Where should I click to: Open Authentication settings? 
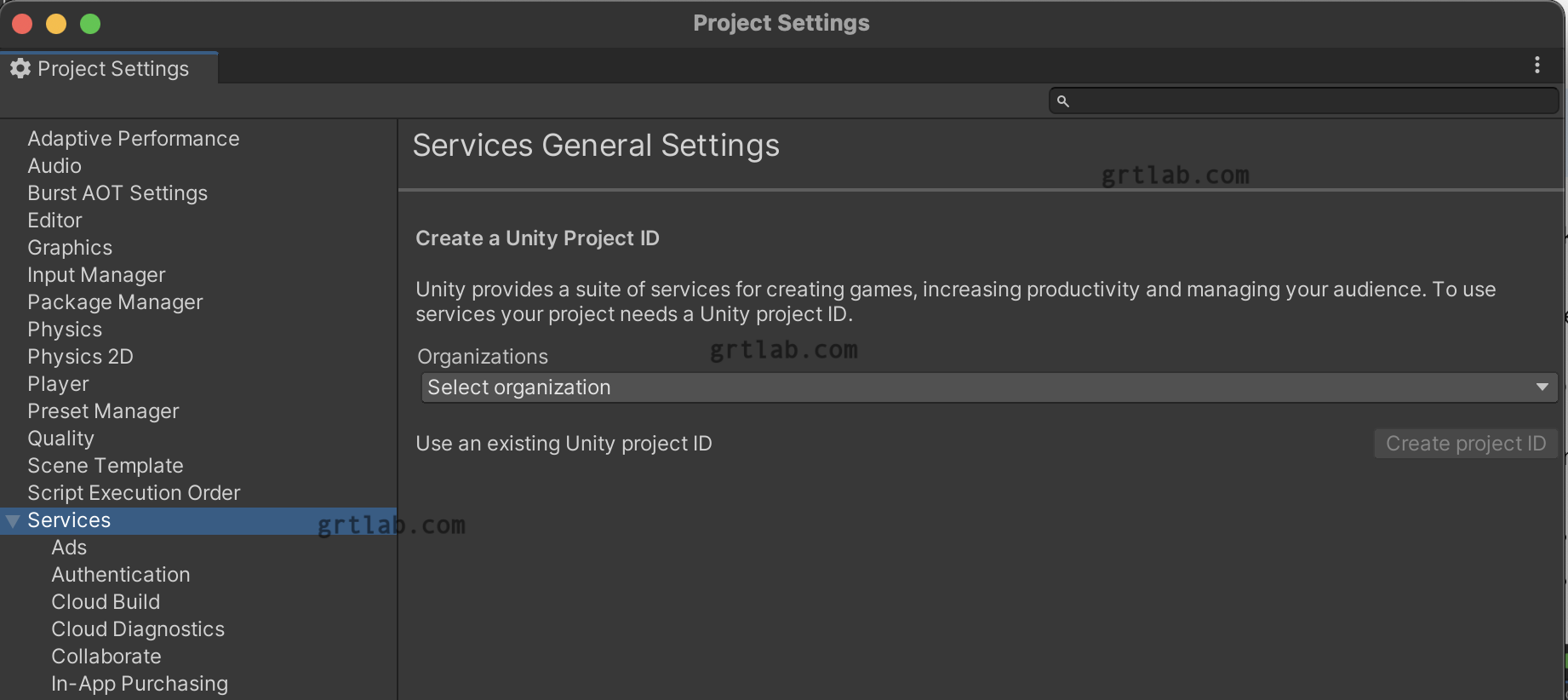click(x=121, y=574)
